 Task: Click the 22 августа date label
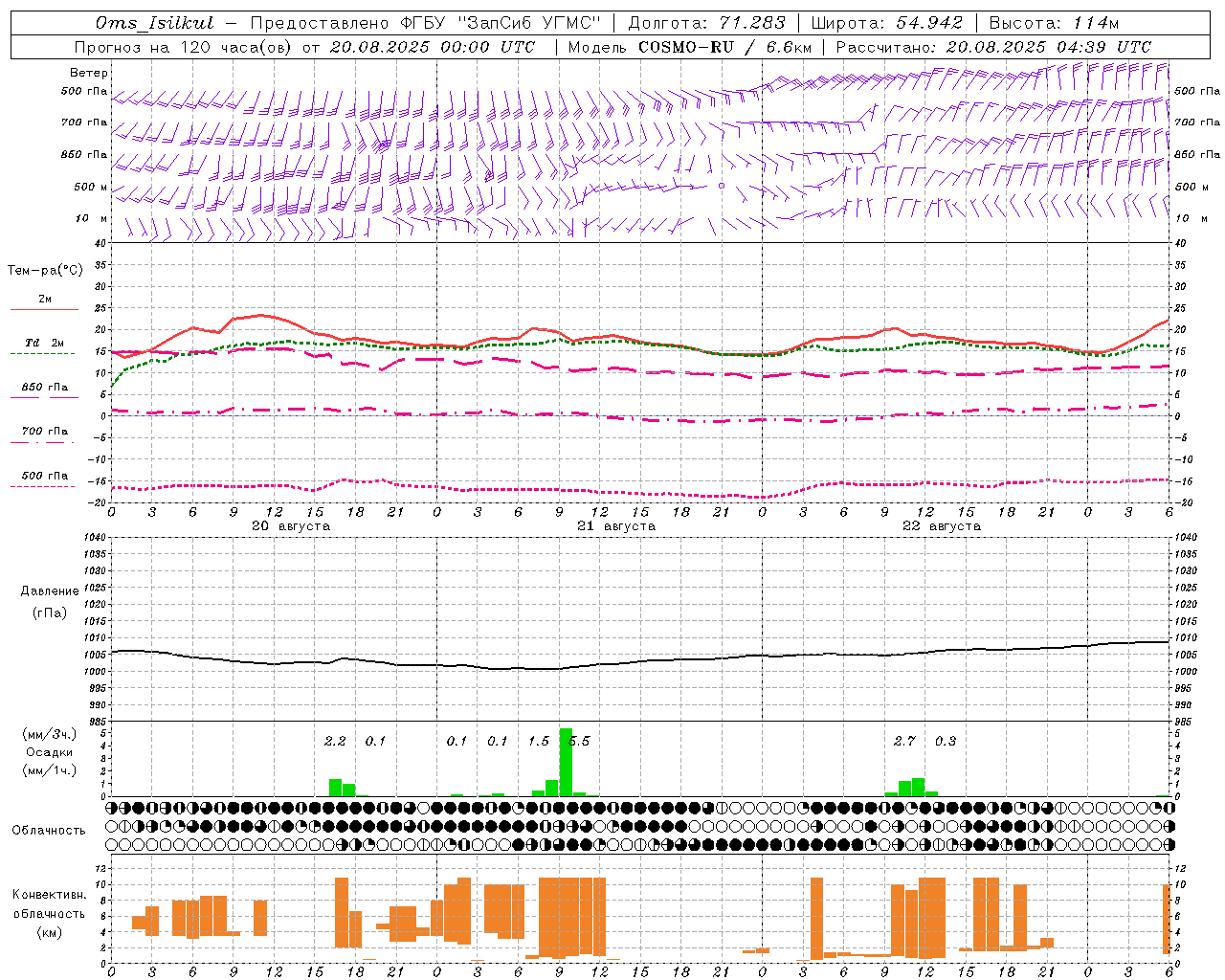[x=942, y=526]
